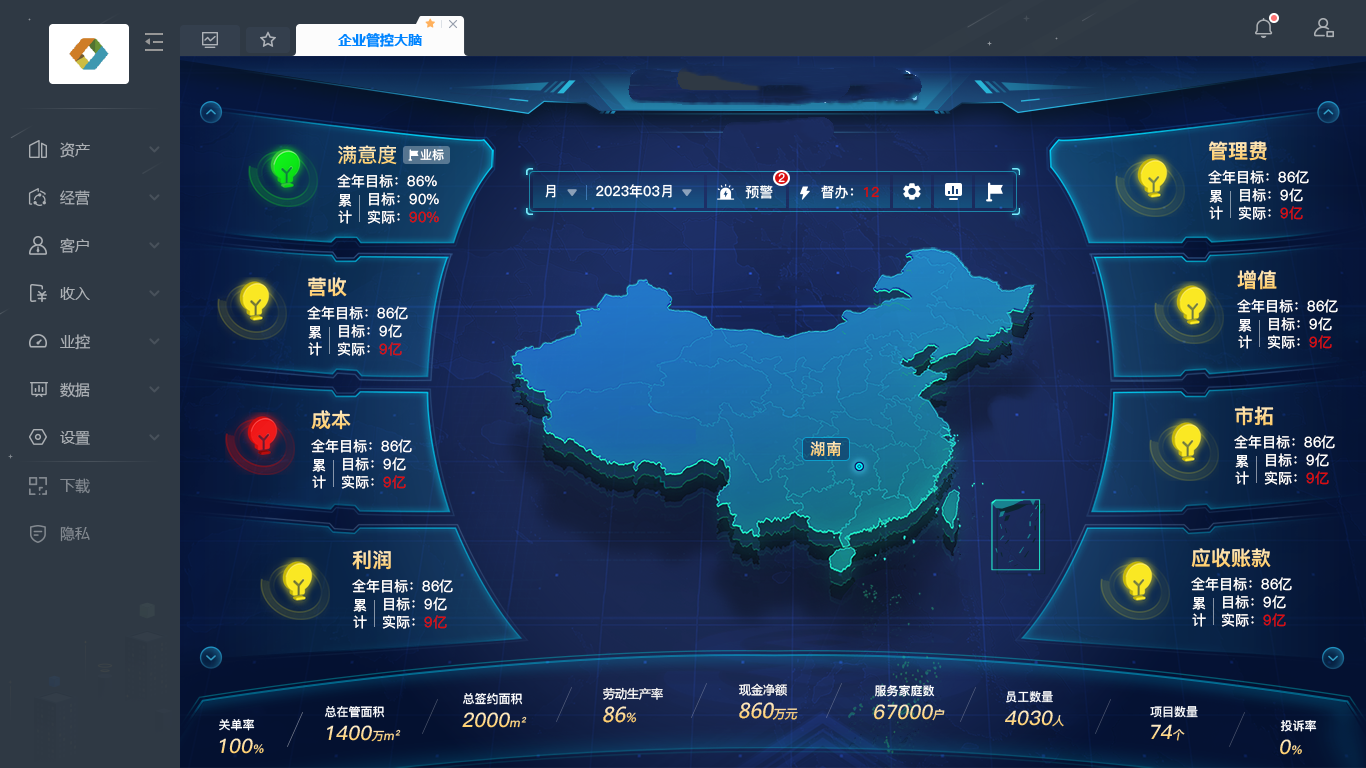The height and width of the screenshot is (768, 1366).
Task: Click the 业控 gauge icon
Action: pos(38,341)
